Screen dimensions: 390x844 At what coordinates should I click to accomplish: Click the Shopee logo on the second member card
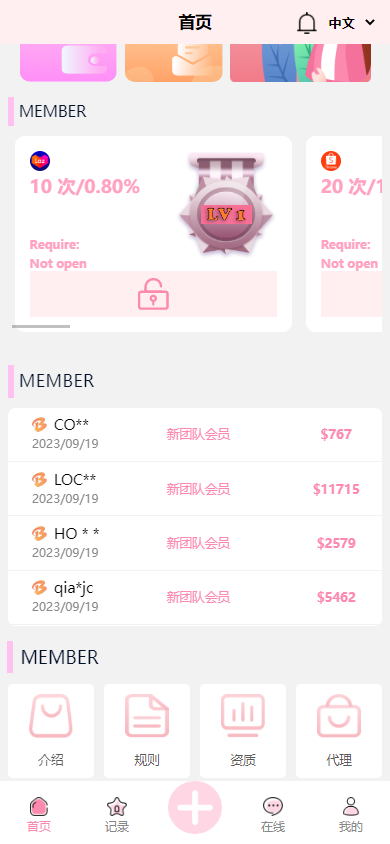tap(331, 161)
